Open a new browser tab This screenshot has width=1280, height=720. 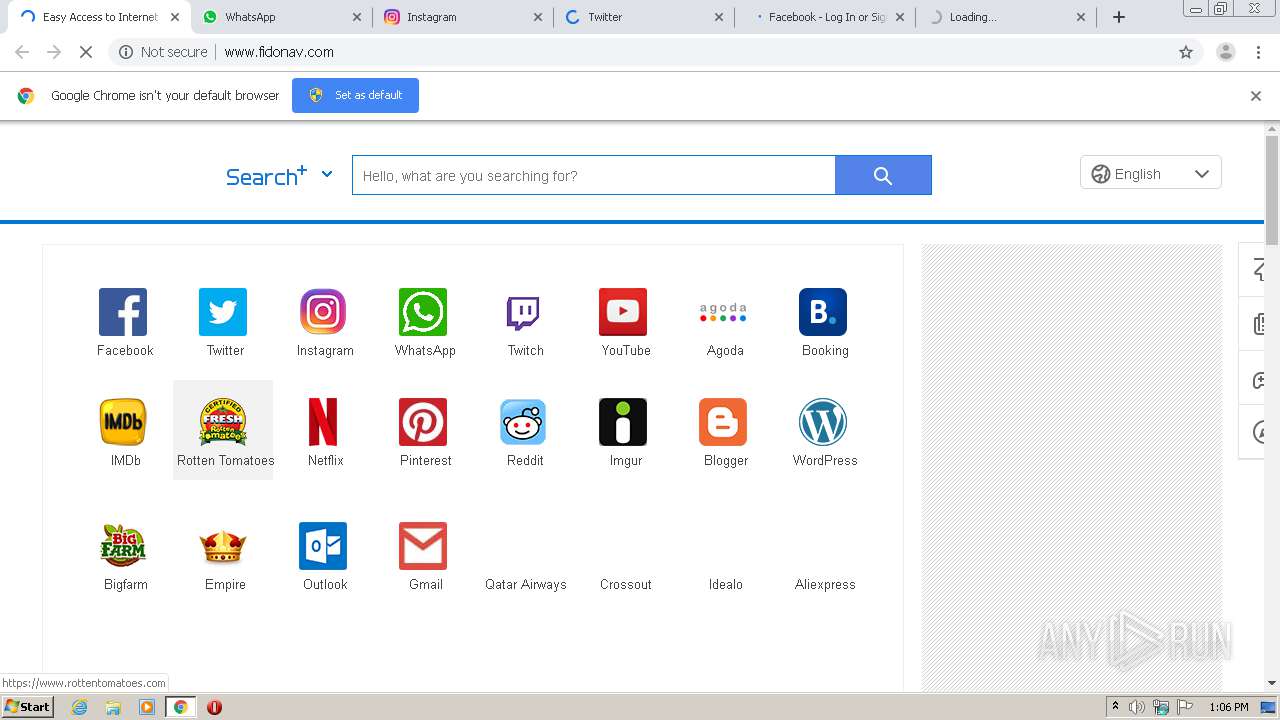pyautogui.click(x=1119, y=17)
